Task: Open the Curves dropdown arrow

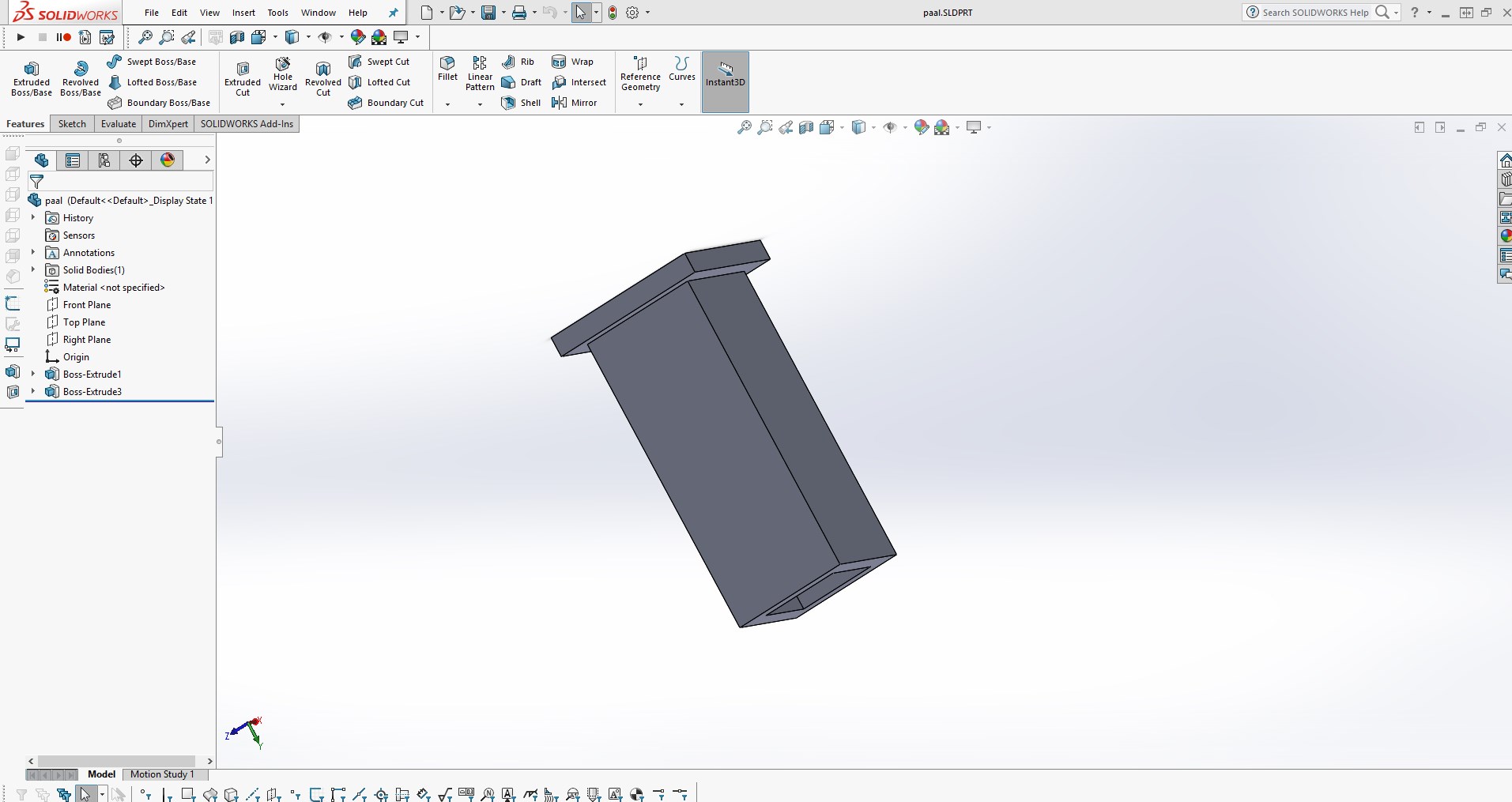Action: (x=681, y=104)
